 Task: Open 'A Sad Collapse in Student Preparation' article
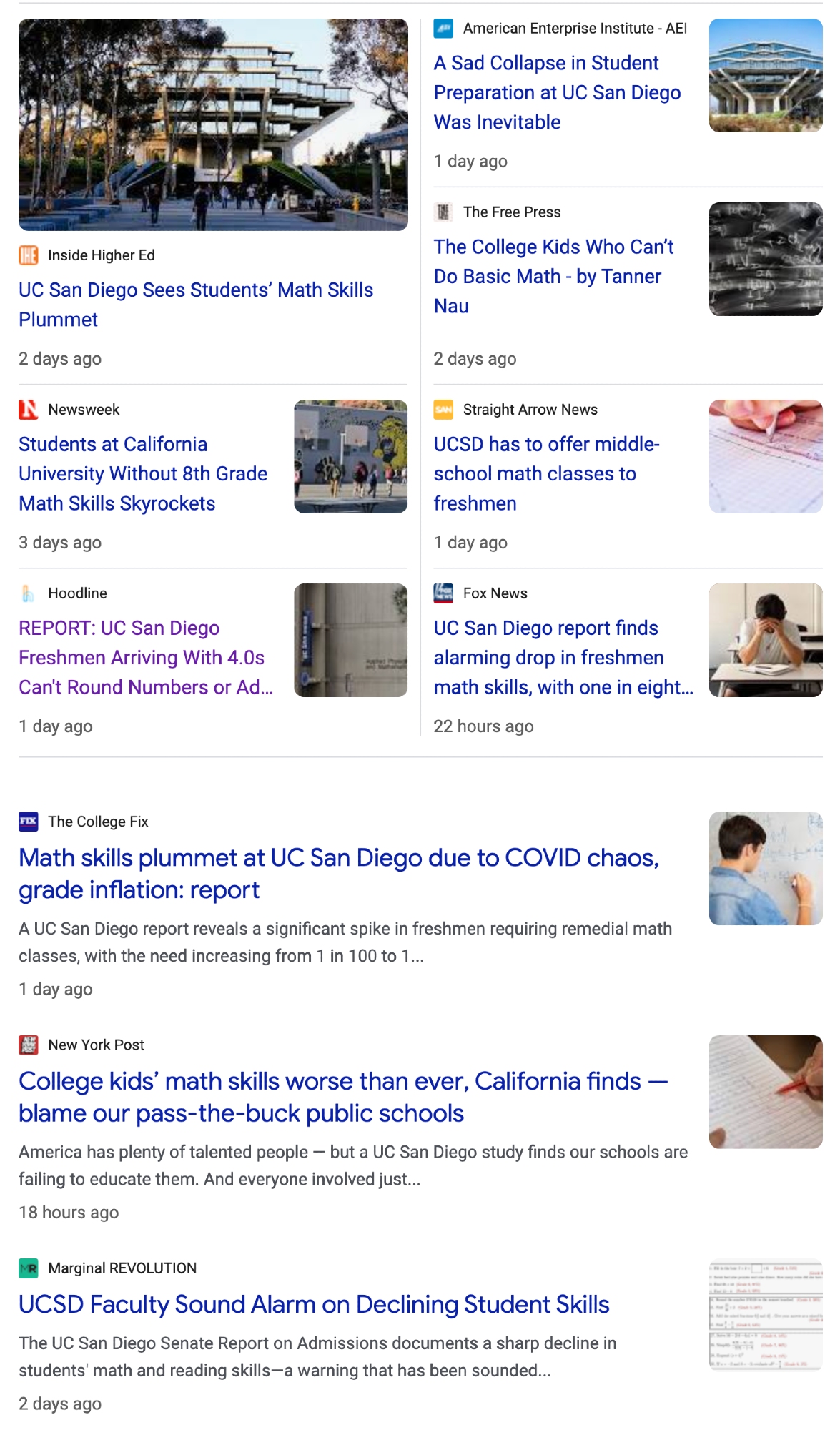pos(557,92)
